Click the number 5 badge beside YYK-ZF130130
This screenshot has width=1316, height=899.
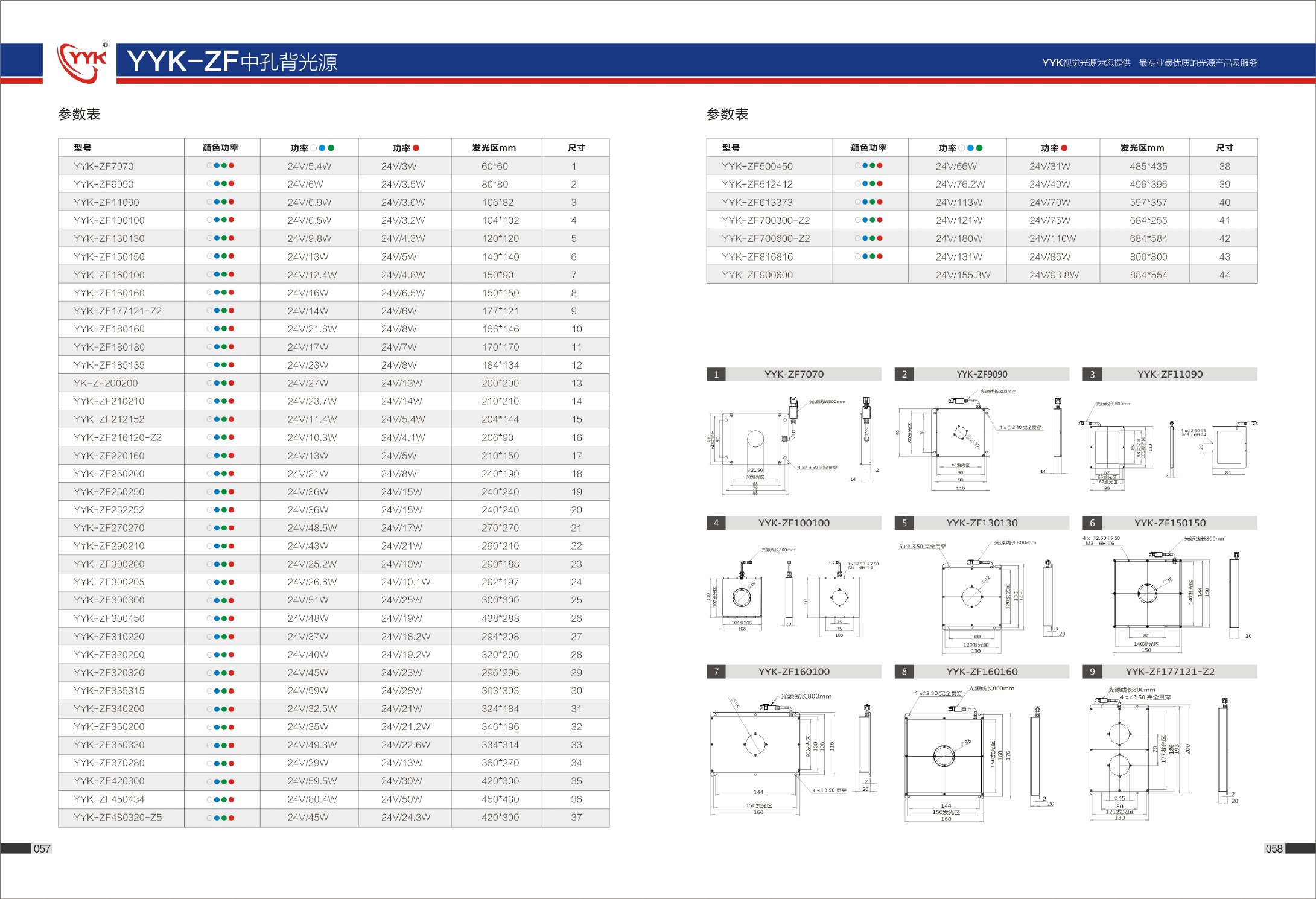(x=904, y=523)
